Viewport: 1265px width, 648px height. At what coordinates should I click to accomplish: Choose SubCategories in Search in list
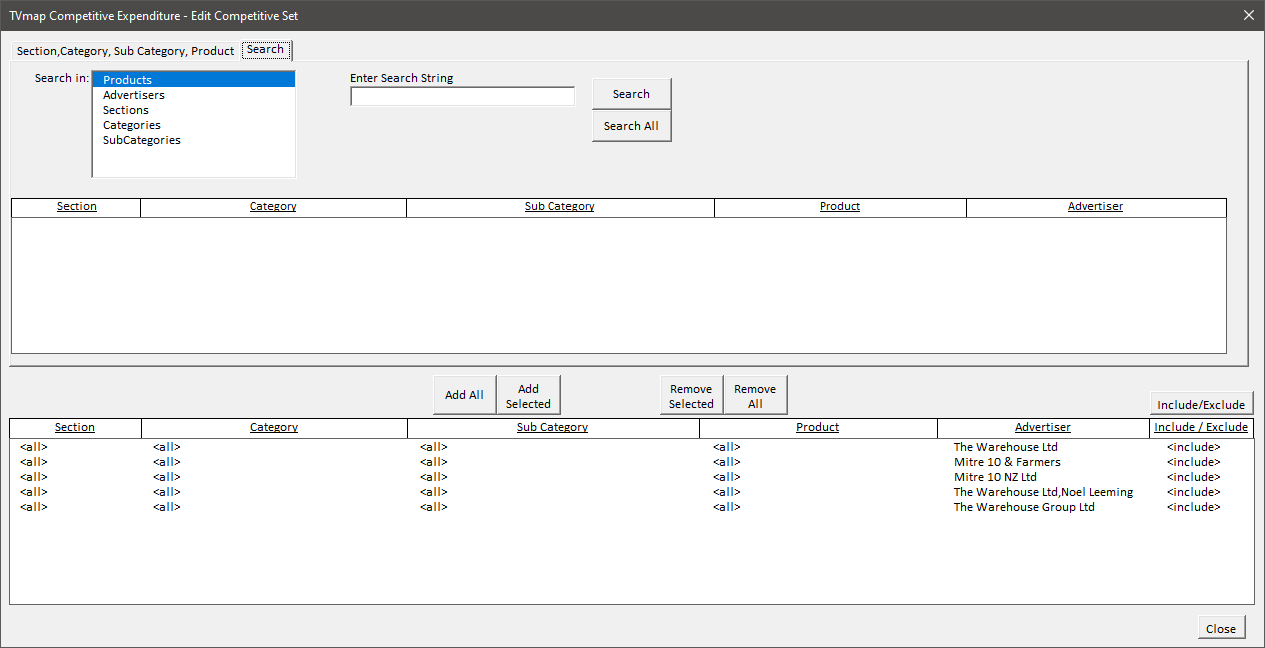[194, 140]
